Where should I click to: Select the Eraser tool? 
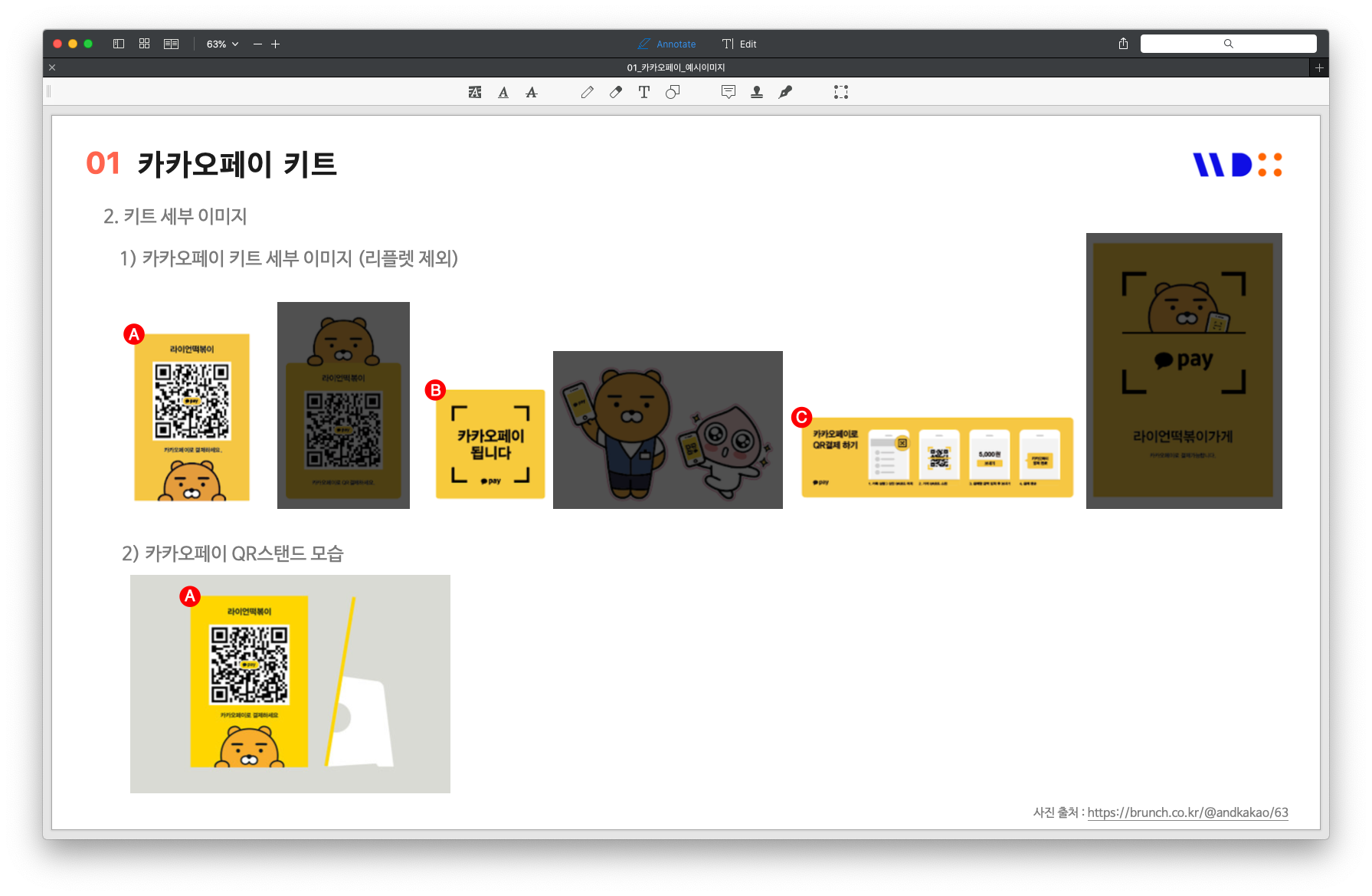tap(616, 92)
